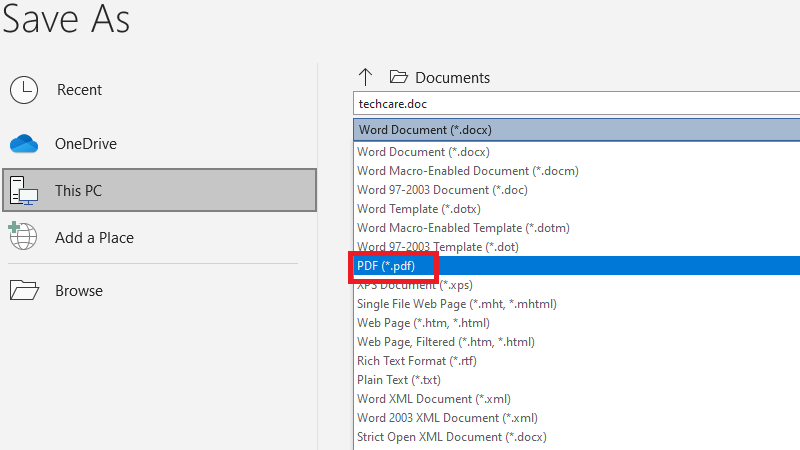Screen dimensions: 800x450
Task: Pick Strict Open XML Document (*.docx)
Action: pyautogui.click(x=451, y=437)
